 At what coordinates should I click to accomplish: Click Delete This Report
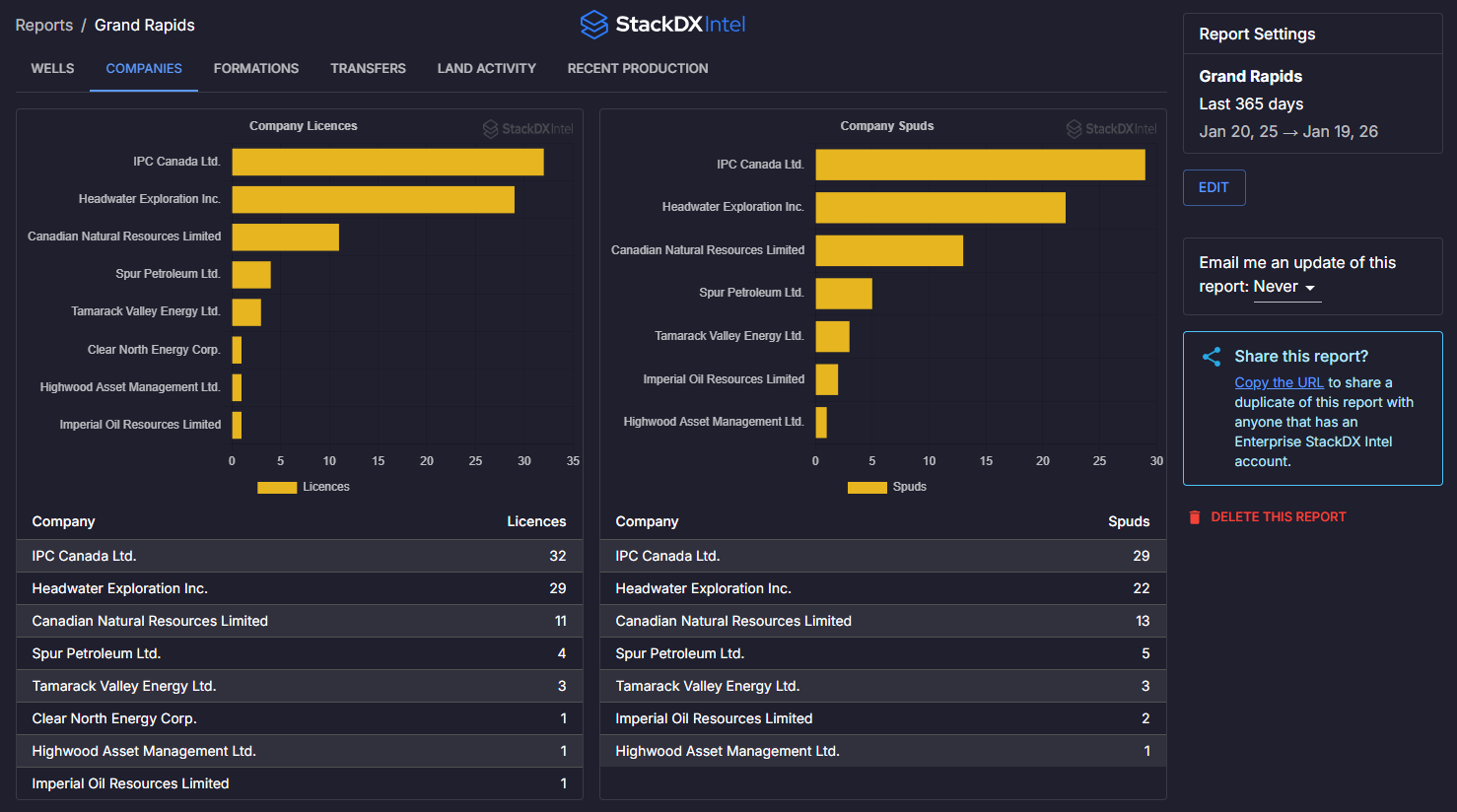[x=1278, y=517]
